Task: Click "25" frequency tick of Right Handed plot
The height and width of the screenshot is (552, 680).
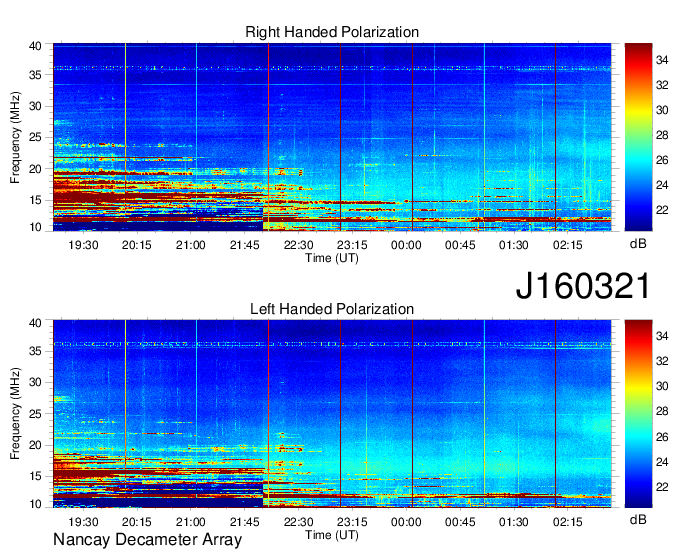Action: pos(35,137)
